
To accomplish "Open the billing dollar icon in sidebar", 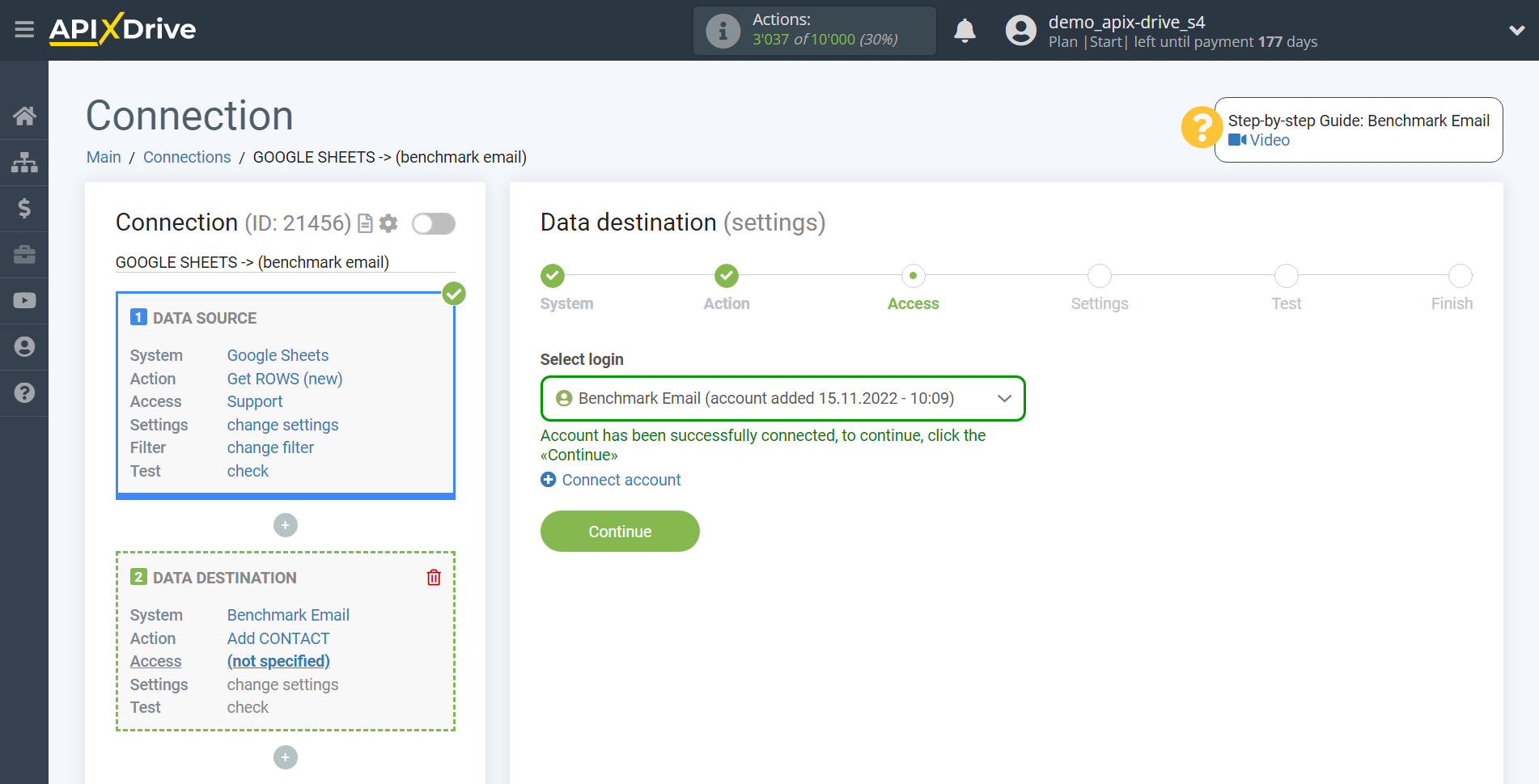I will click(x=24, y=209).
